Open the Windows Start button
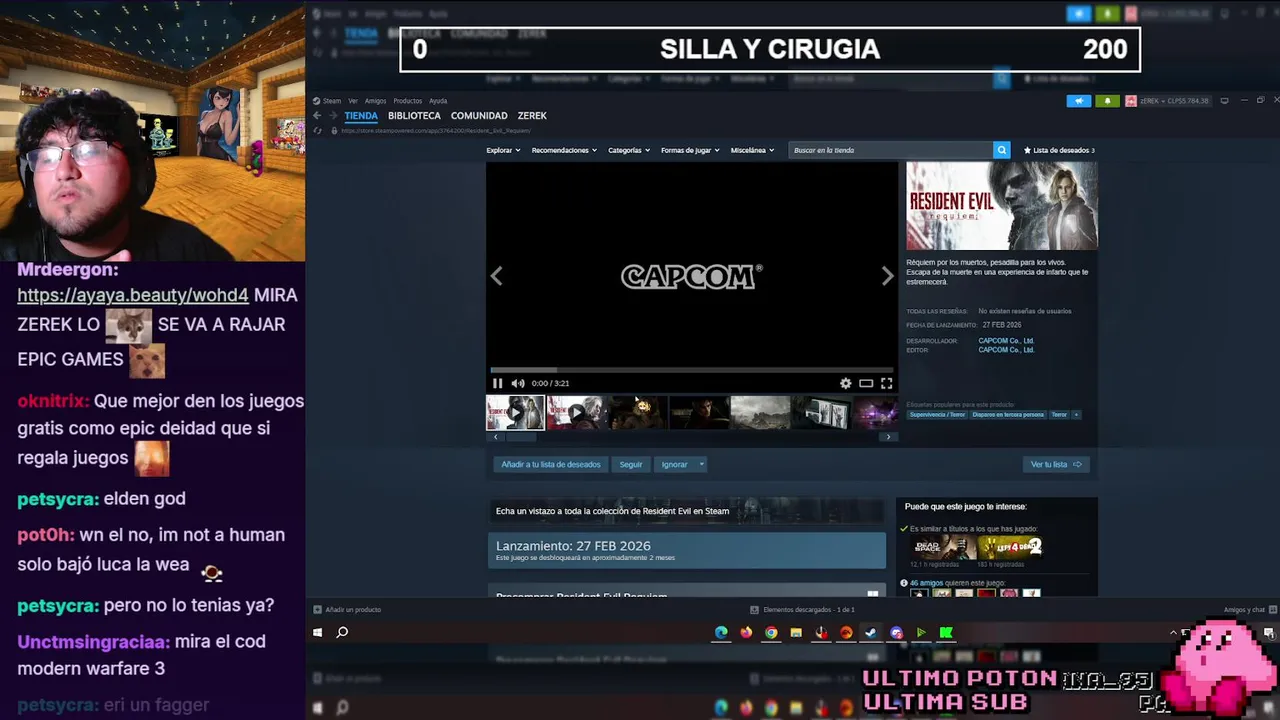1280x720 pixels. point(318,632)
